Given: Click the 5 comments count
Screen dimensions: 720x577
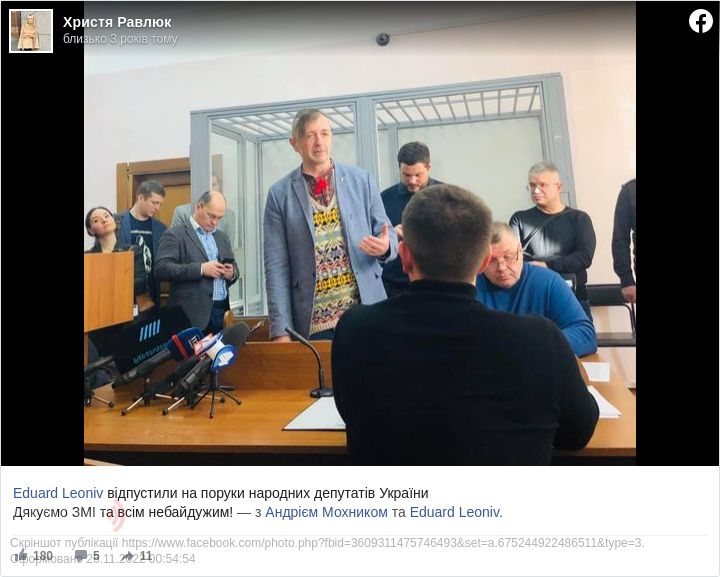Looking at the screenshot, I should (x=96, y=555).
